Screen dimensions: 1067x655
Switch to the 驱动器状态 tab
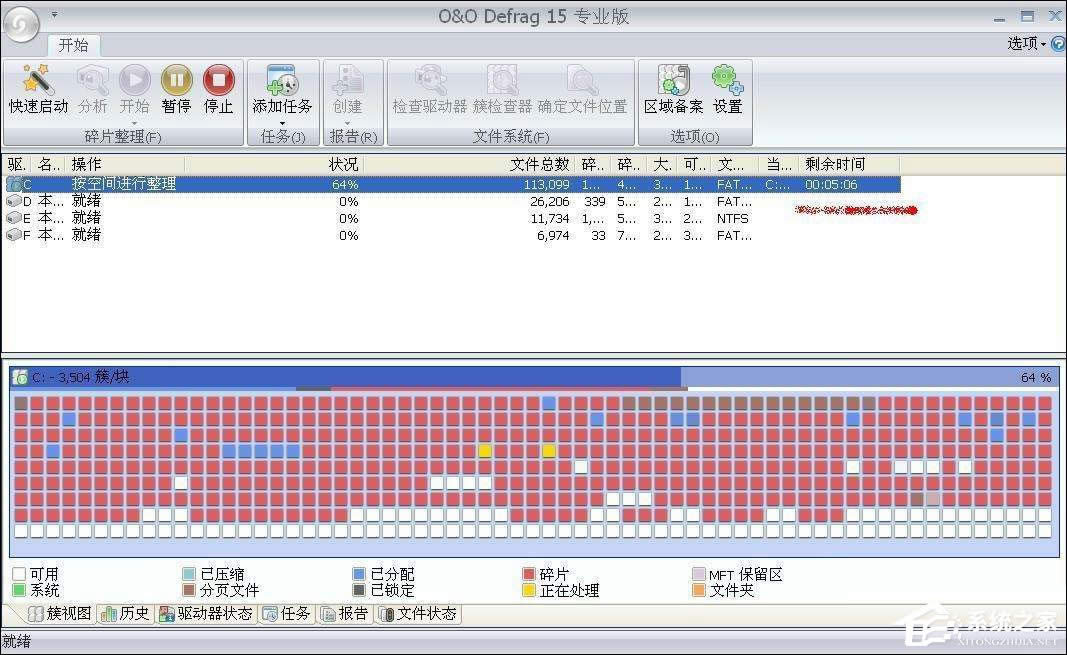[x=206, y=613]
